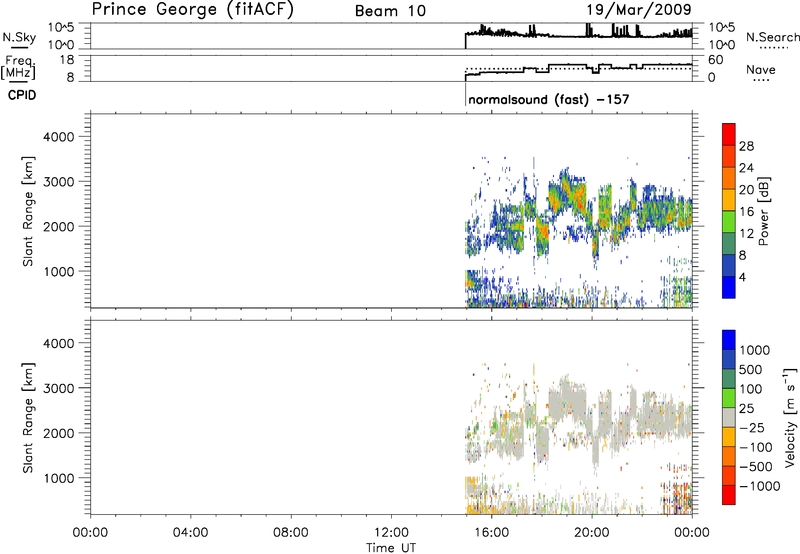Click the 'Nave' legend label
This screenshot has height=554, width=800.
761,69
